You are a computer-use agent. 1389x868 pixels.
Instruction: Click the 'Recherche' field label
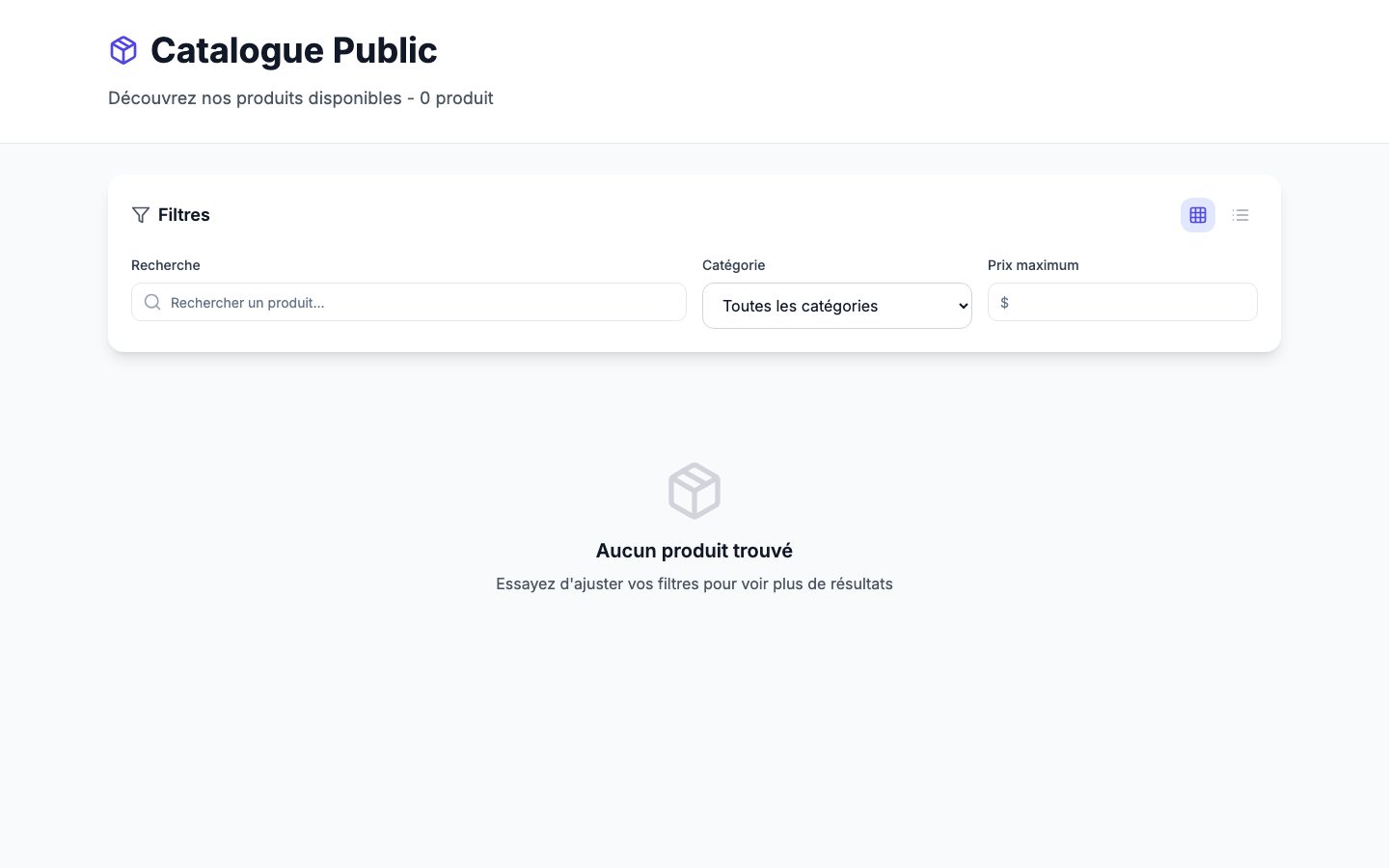point(166,265)
